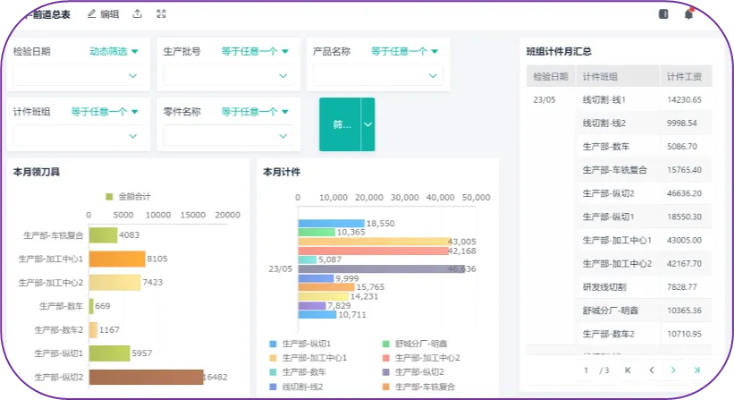Screen dimensions: 734x400
Task: Open 检验日期 动态筛选 condition dropdown
Action: point(114,51)
